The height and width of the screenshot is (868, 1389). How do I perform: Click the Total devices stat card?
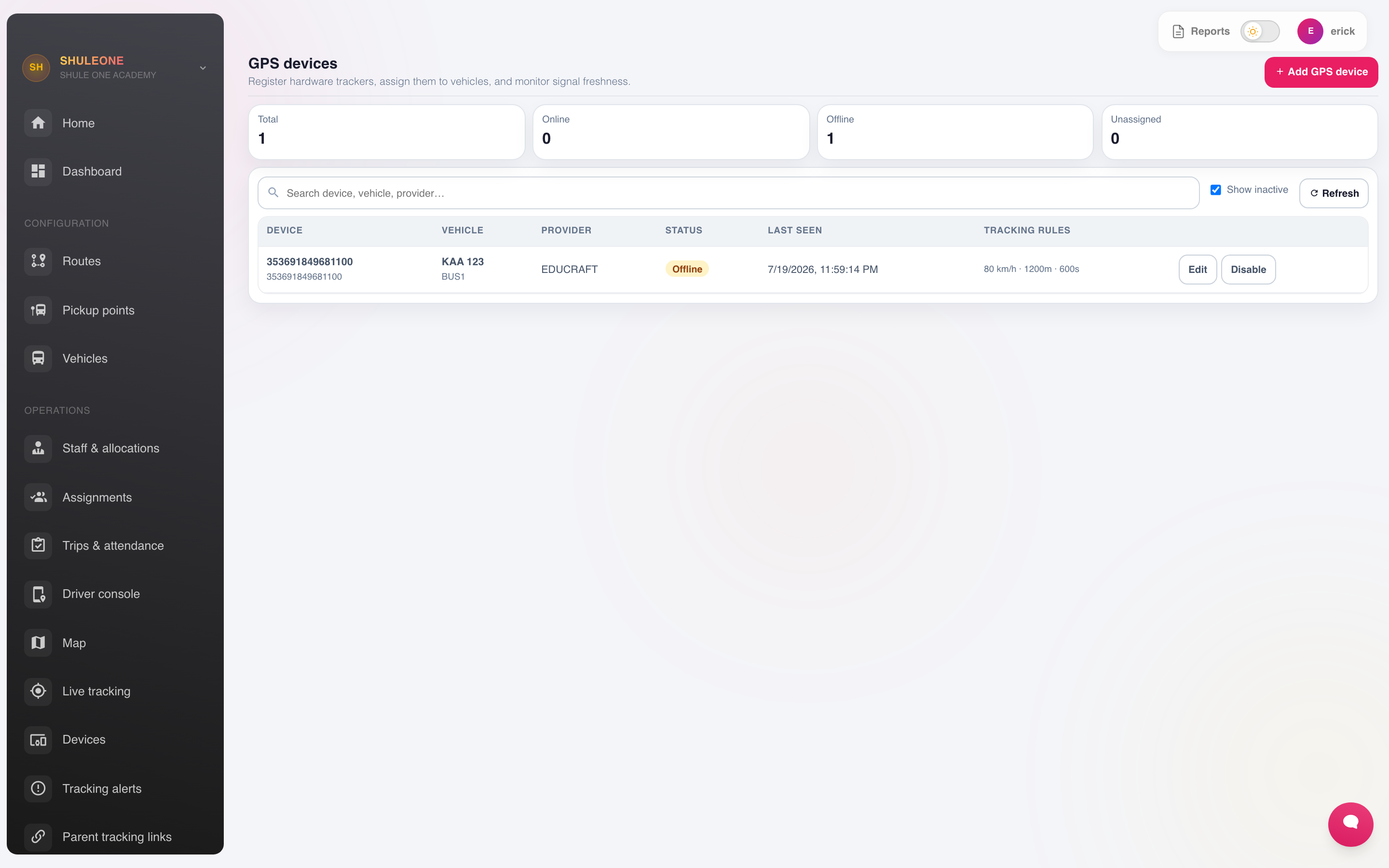[386, 132]
